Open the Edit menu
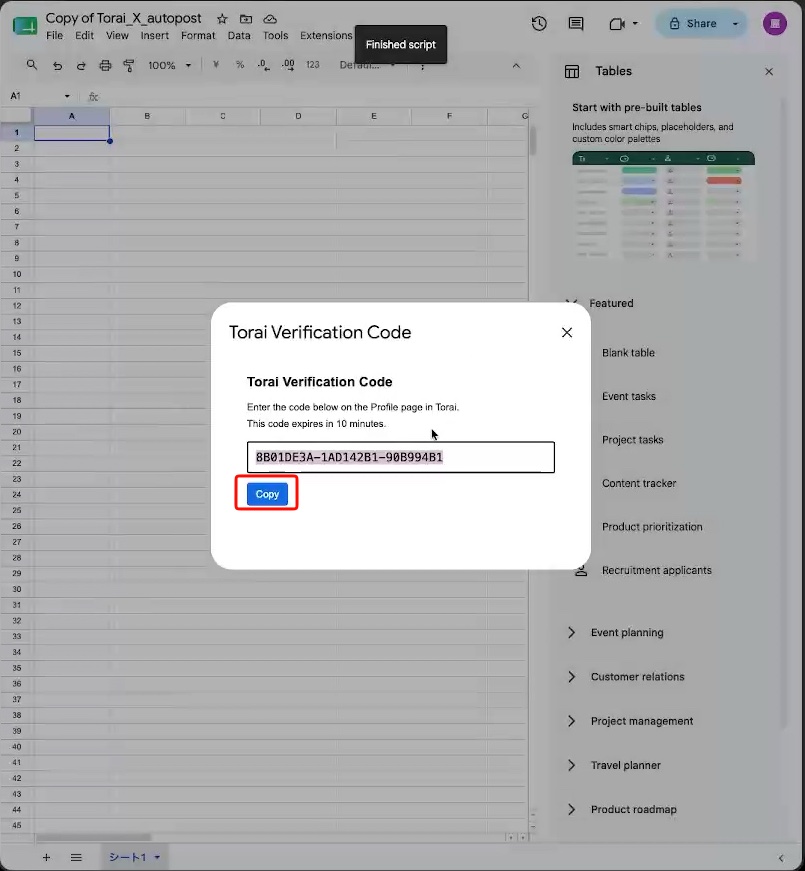 click(84, 36)
